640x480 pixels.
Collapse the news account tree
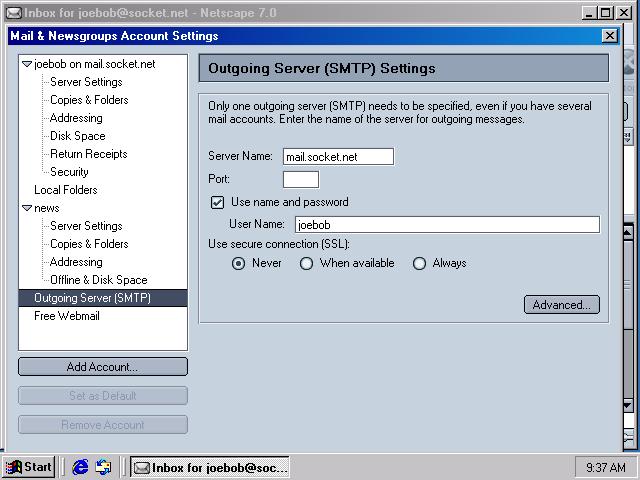coord(27,208)
